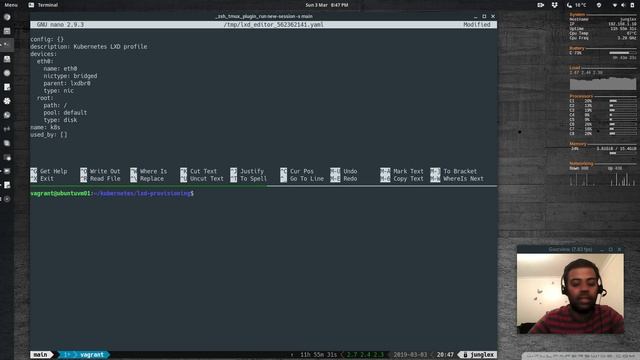Click the Cut Text shortcut in nano
The height and width of the screenshot is (360, 640).
(x=199, y=171)
